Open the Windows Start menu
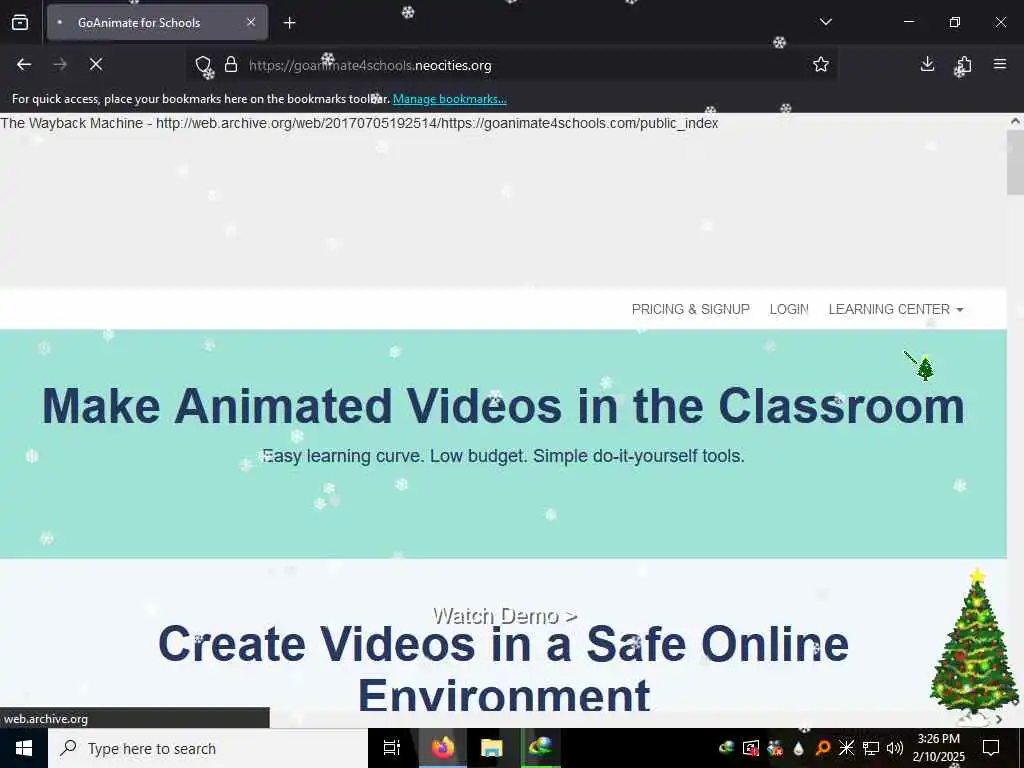The width and height of the screenshot is (1024, 768). [x=24, y=748]
